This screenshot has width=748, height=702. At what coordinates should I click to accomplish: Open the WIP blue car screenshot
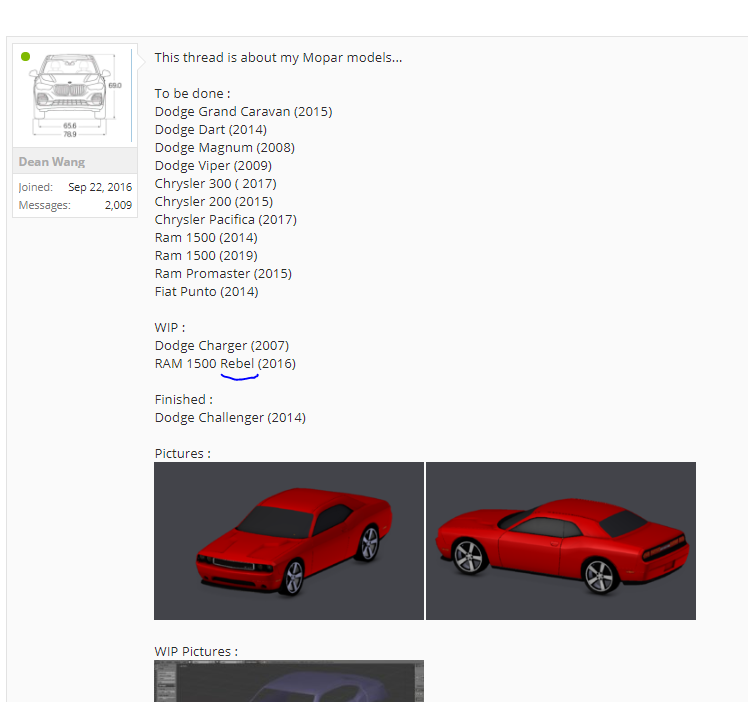point(289,681)
